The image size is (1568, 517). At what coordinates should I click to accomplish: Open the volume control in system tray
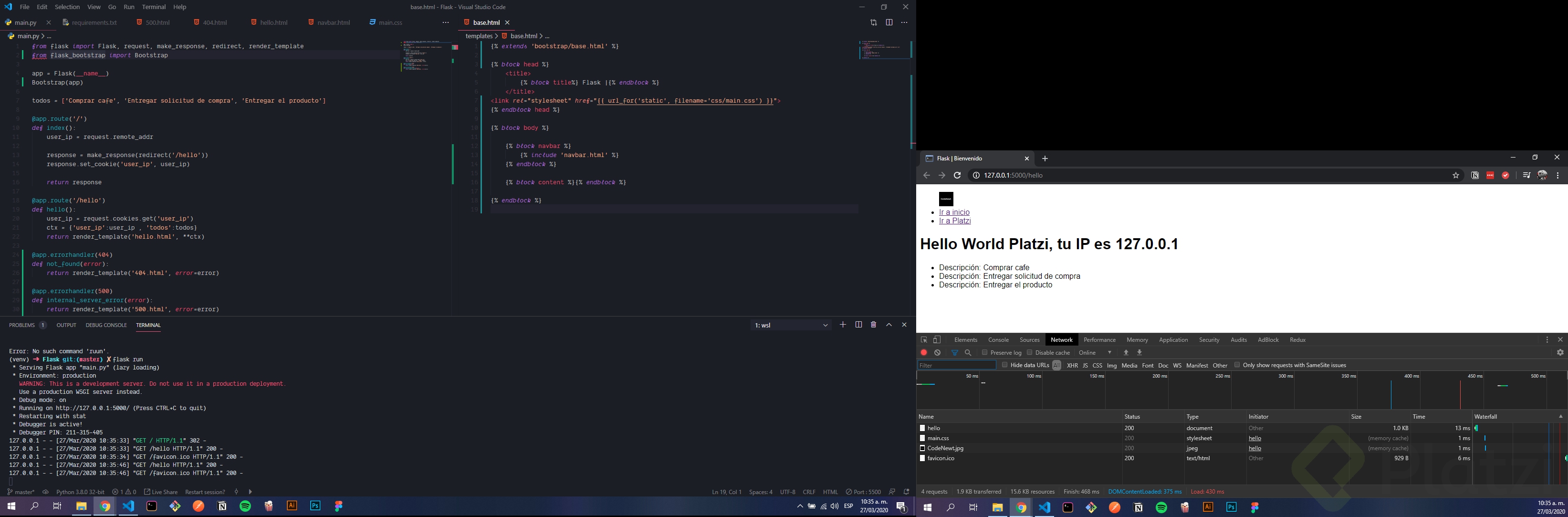click(x=835, y=506)
